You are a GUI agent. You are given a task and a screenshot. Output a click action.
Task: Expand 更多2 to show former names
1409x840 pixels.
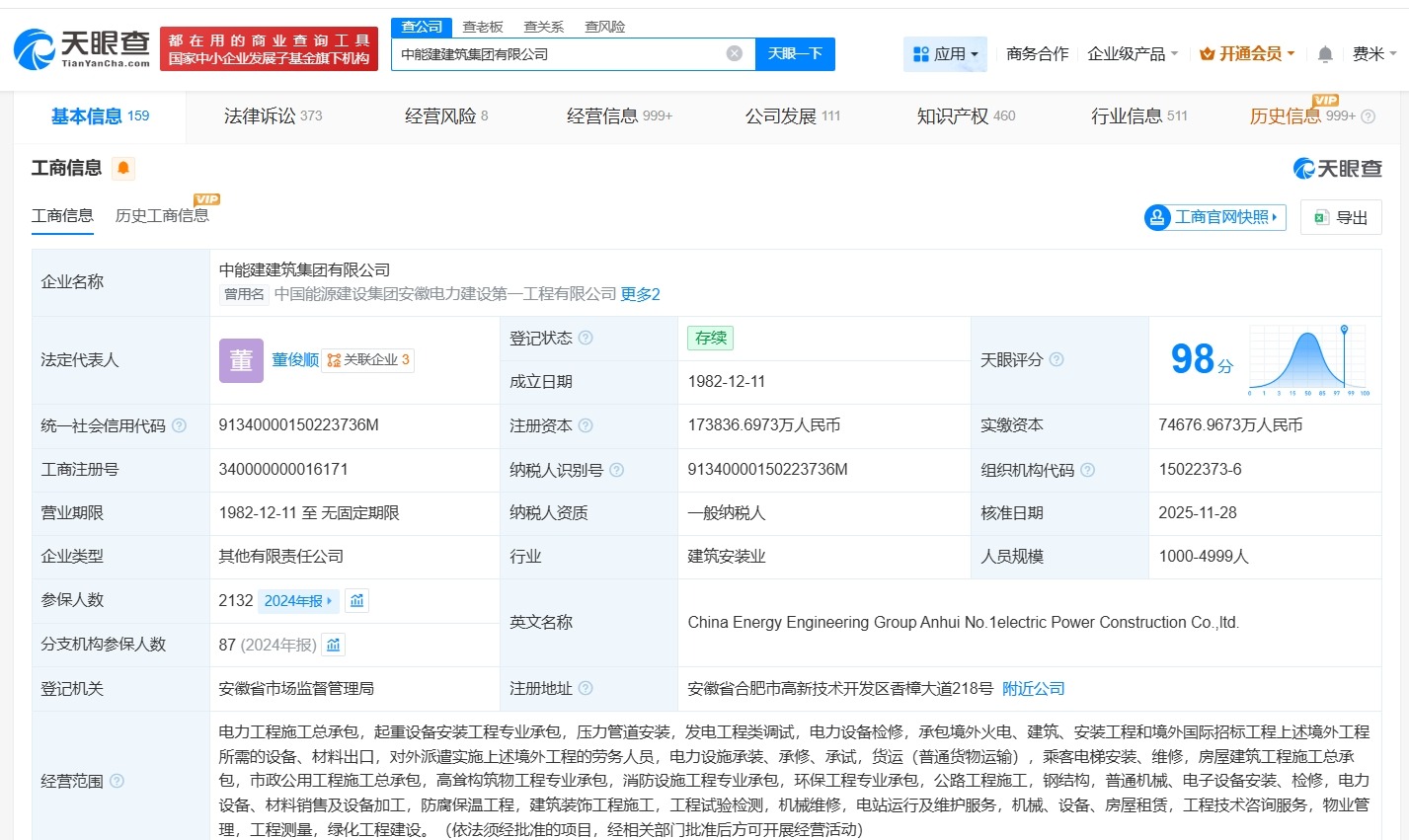[641, 294]
